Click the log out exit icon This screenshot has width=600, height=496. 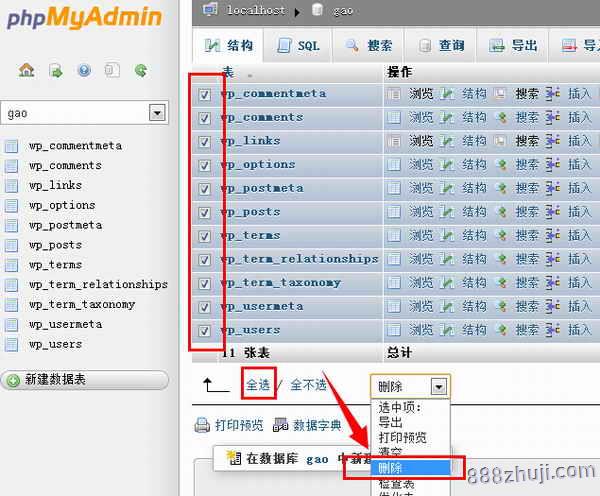(56, 71)
